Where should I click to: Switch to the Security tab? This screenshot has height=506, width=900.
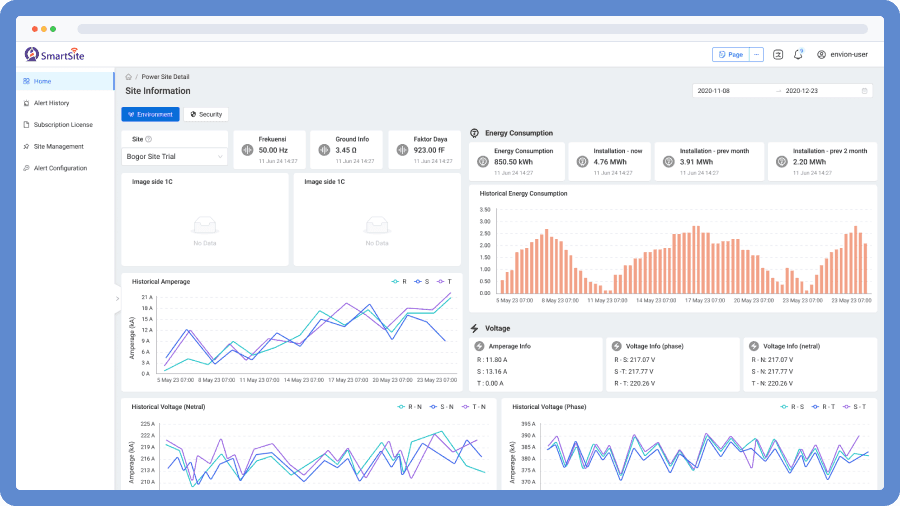206,114
